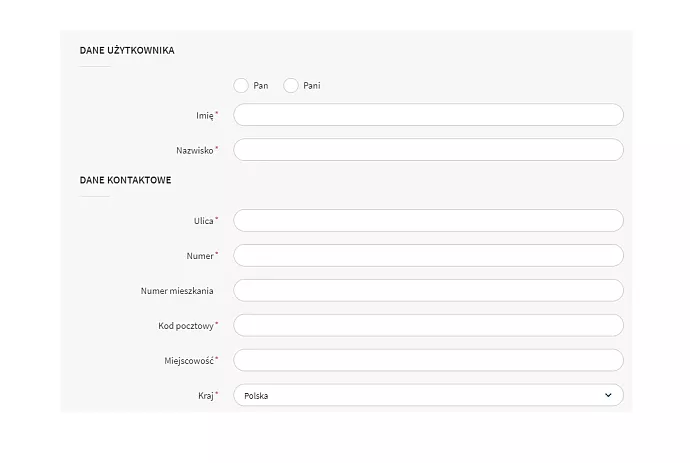Focus the Numer mieszkania input box

pos(428,290)
